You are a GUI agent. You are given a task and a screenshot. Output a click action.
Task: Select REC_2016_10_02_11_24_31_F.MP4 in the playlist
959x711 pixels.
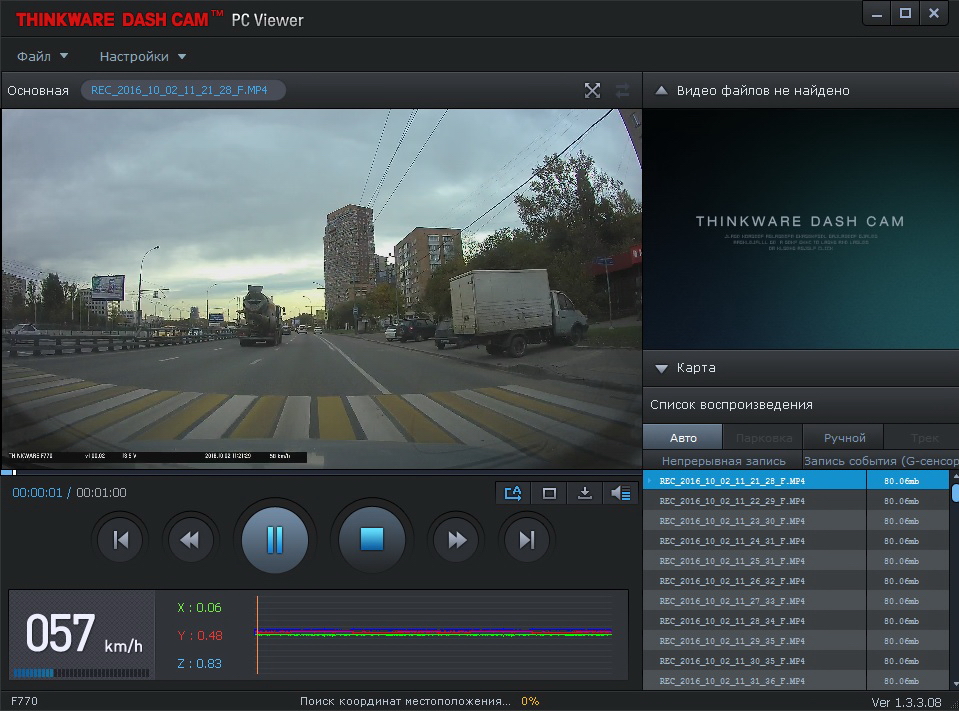(796, 541)
